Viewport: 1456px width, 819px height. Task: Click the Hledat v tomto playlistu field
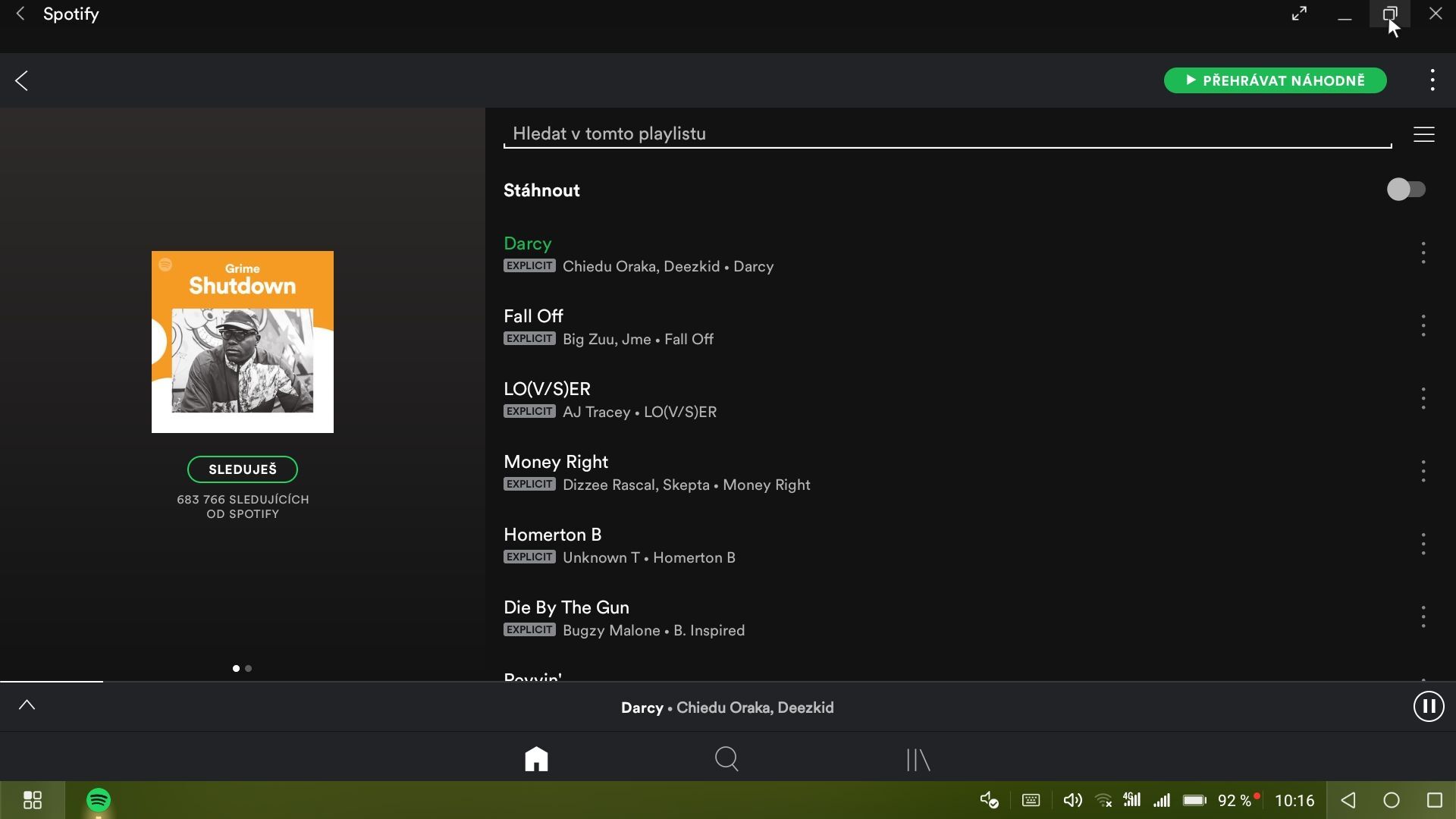pos(946,134)
